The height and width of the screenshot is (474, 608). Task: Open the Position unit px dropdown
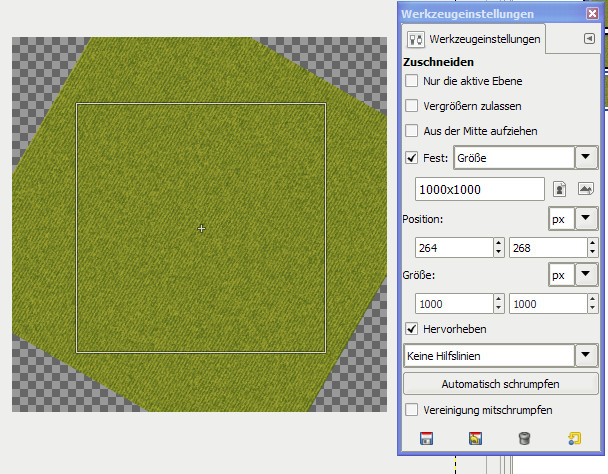coord(584,218)
